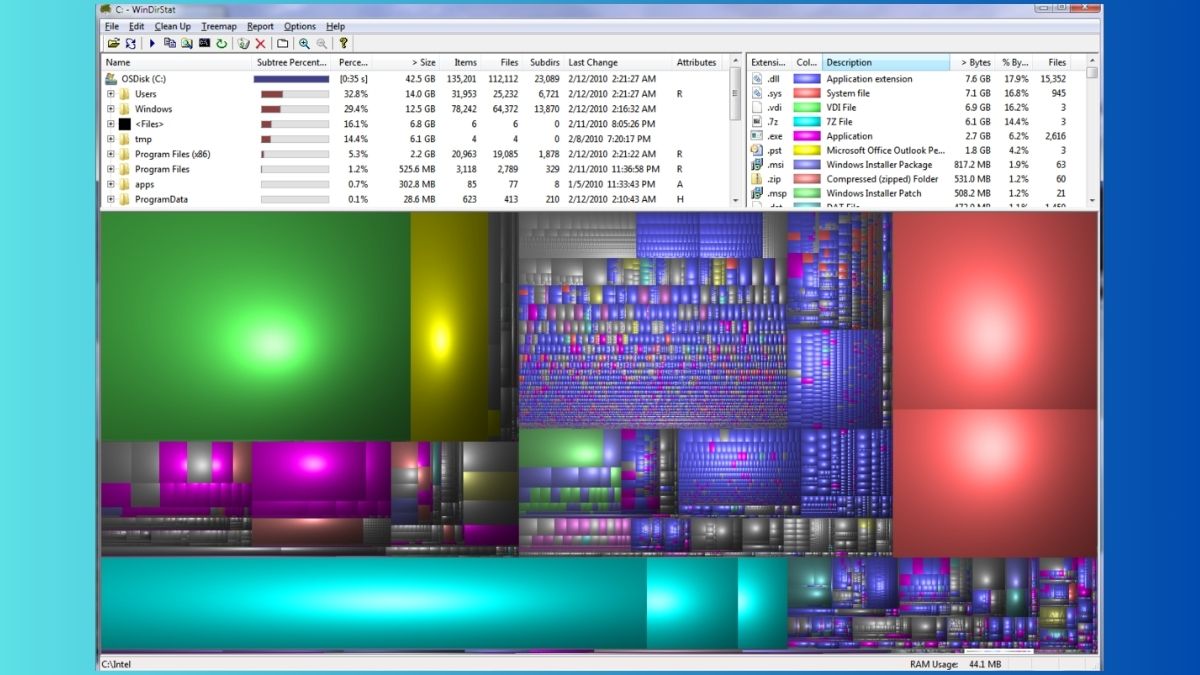Screen dimensions: 1200x675
Task: Expand the Program Files (x86) node
Action: tap(111, 154)
